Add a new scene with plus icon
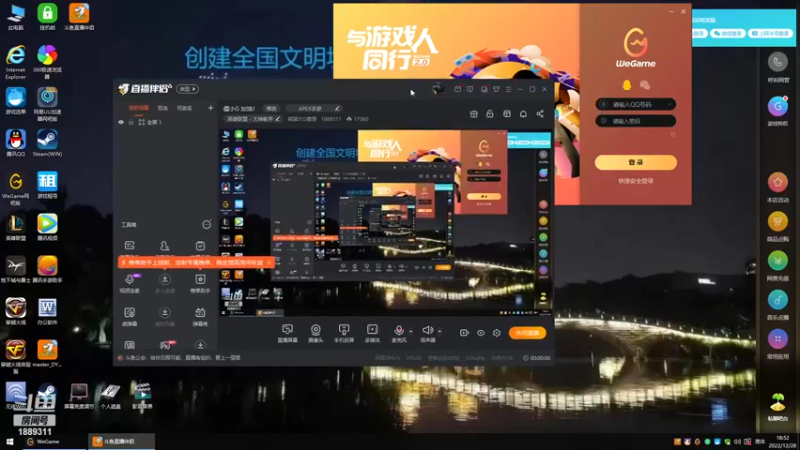Screen dimensions: 800x450 point(210,108)
